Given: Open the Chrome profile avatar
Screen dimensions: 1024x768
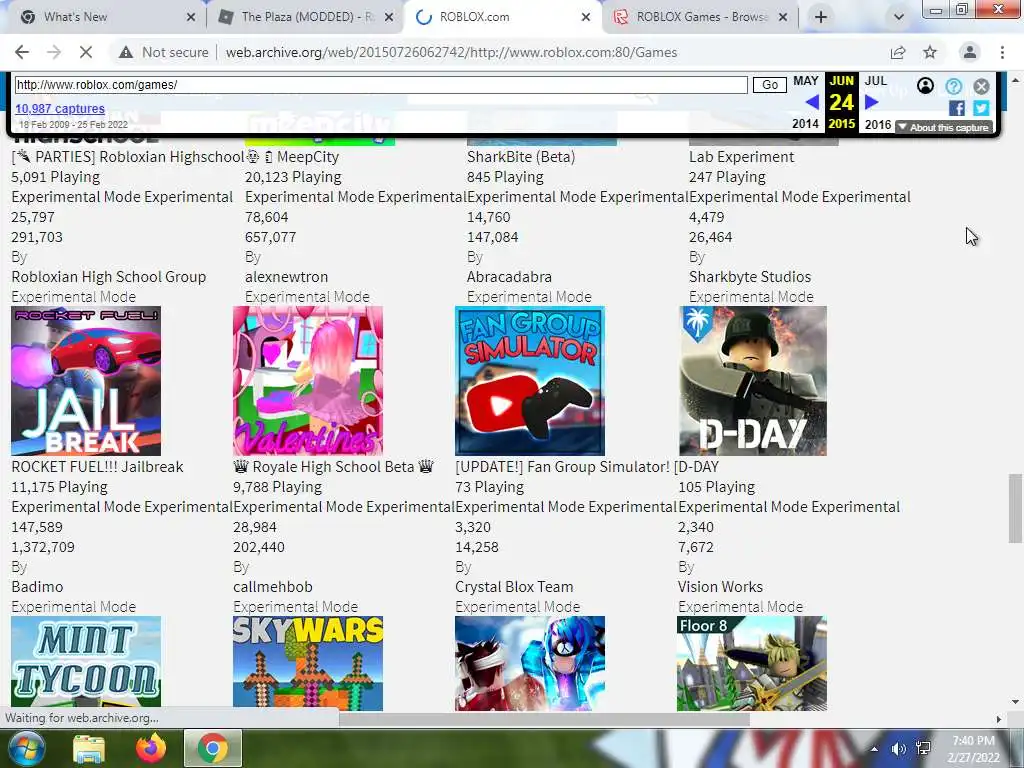Looking at the screenshot, I should (970, 52).
